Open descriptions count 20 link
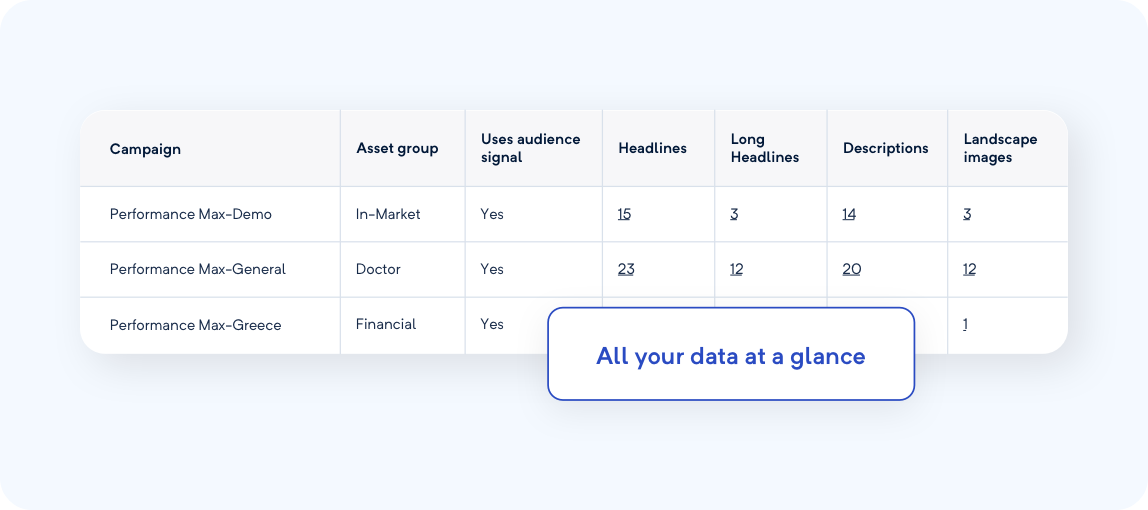The height and width of the screenshot is (510, 1148). (852, 269)
